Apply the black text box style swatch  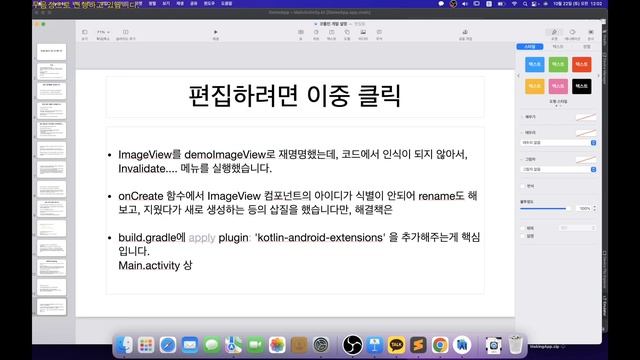point(582,86)
